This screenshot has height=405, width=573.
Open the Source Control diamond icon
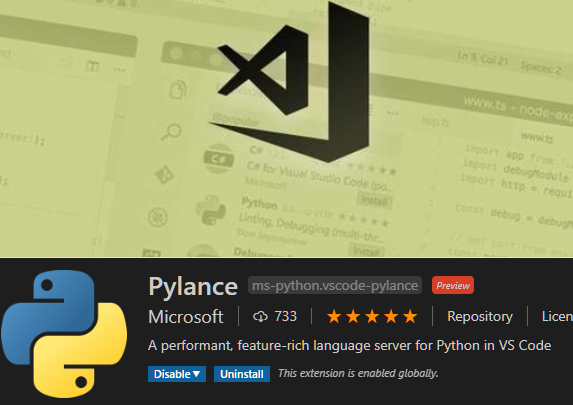click(164, 174)
